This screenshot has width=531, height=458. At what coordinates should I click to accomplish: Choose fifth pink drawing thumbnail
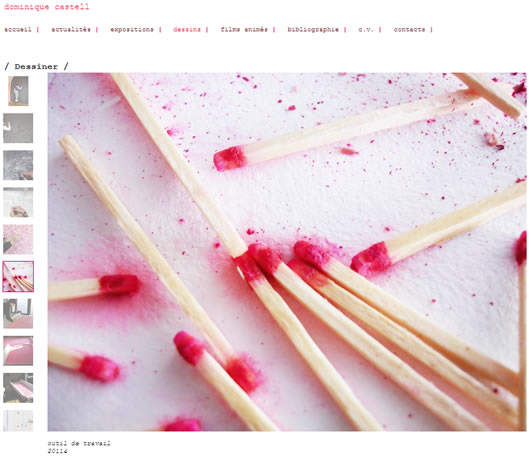[x=18, y=239]
